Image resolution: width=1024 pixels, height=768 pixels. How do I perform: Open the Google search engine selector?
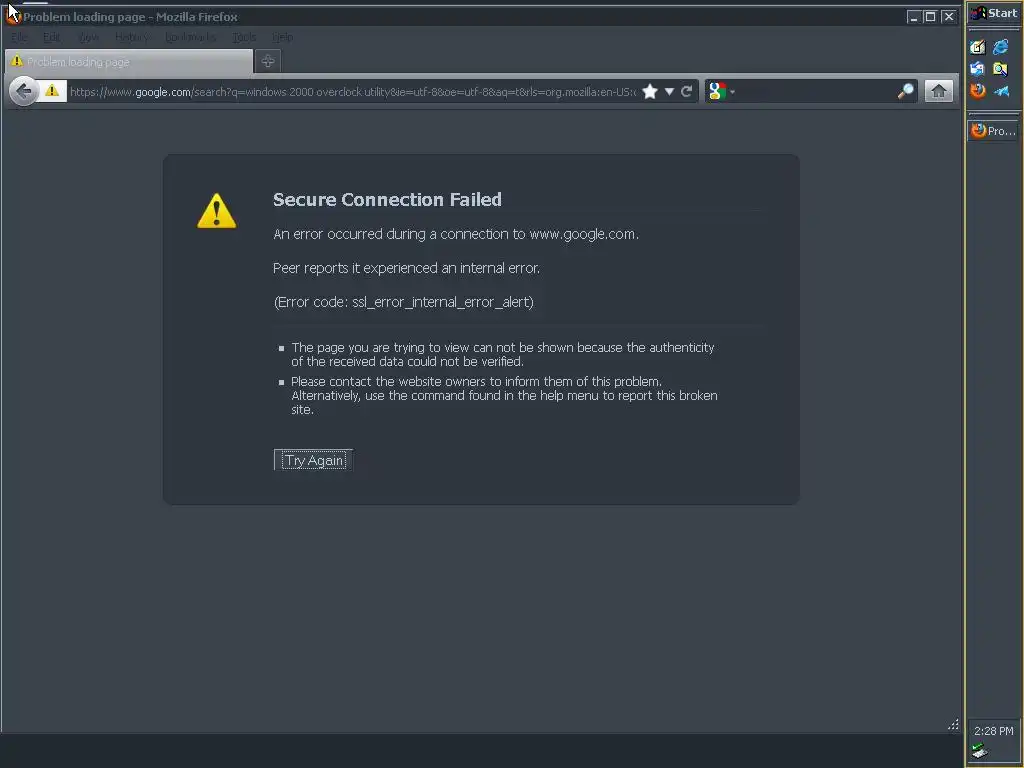(722, 91)
